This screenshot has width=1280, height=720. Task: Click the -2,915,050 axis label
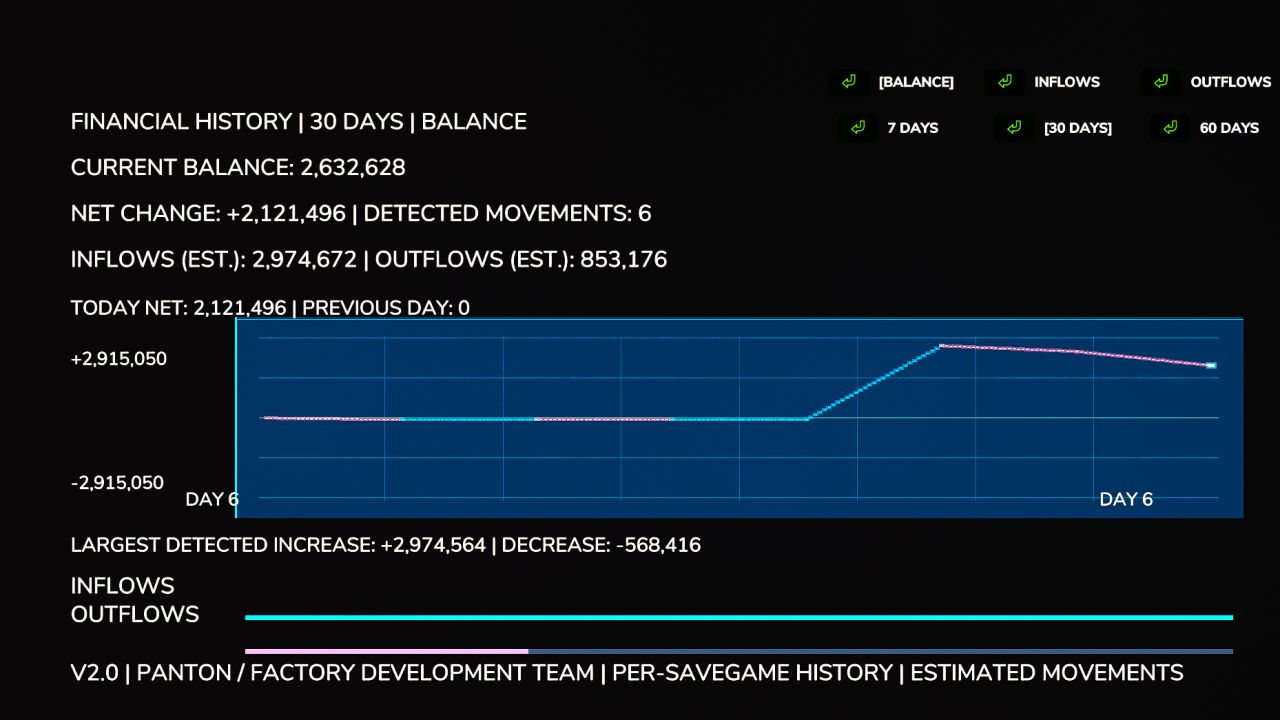(117, 483)
